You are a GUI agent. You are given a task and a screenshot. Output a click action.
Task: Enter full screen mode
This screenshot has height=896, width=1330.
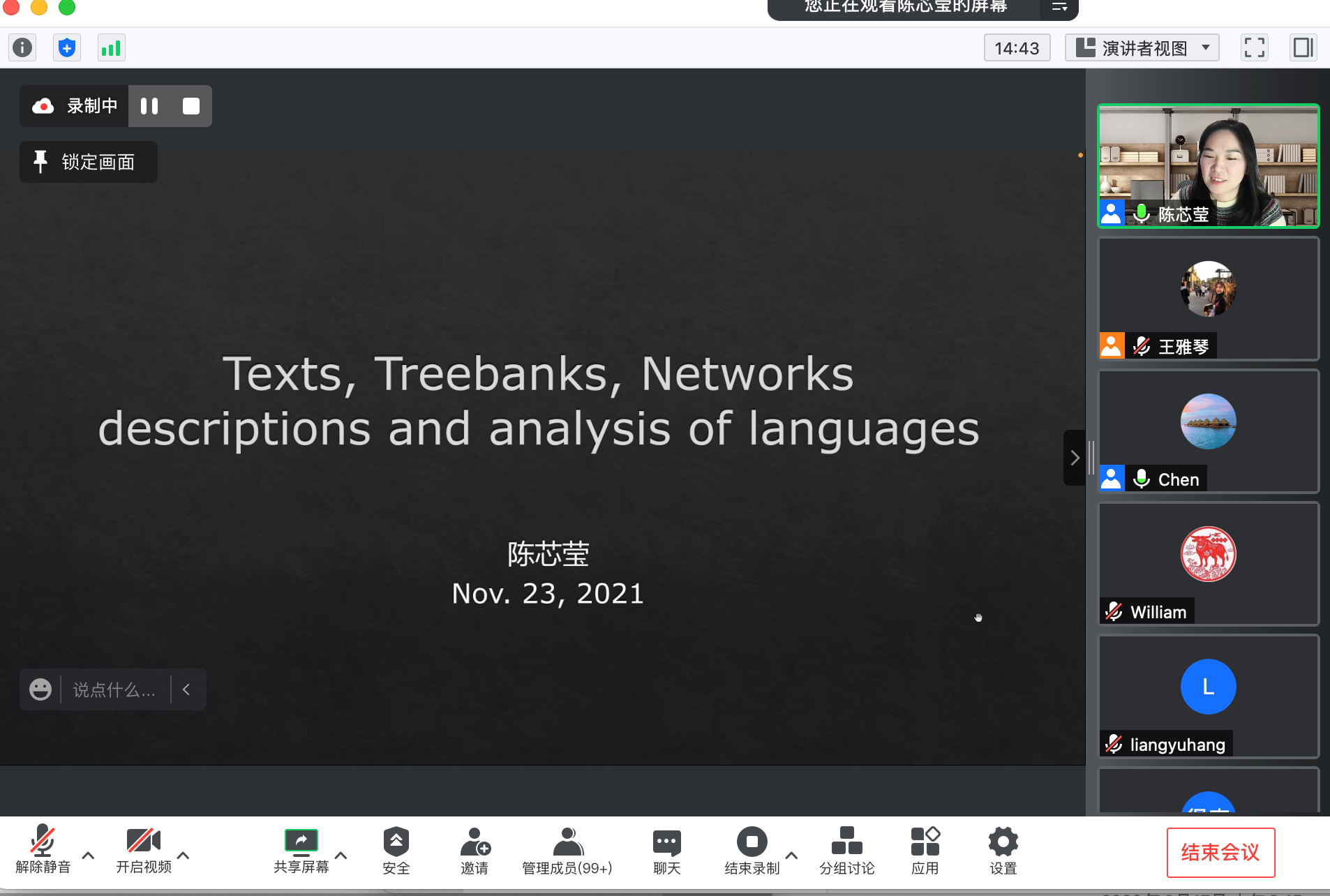tap(1254, 47)
